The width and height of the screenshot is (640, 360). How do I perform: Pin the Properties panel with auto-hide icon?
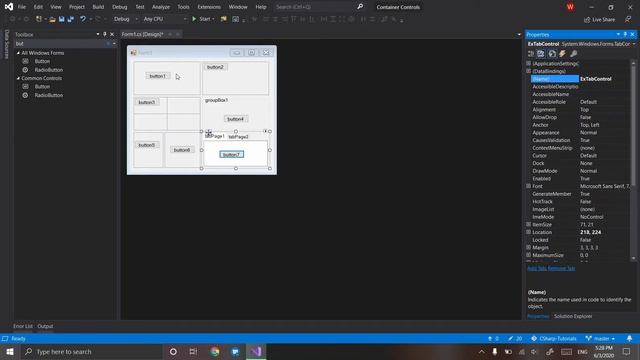point(625,34)
